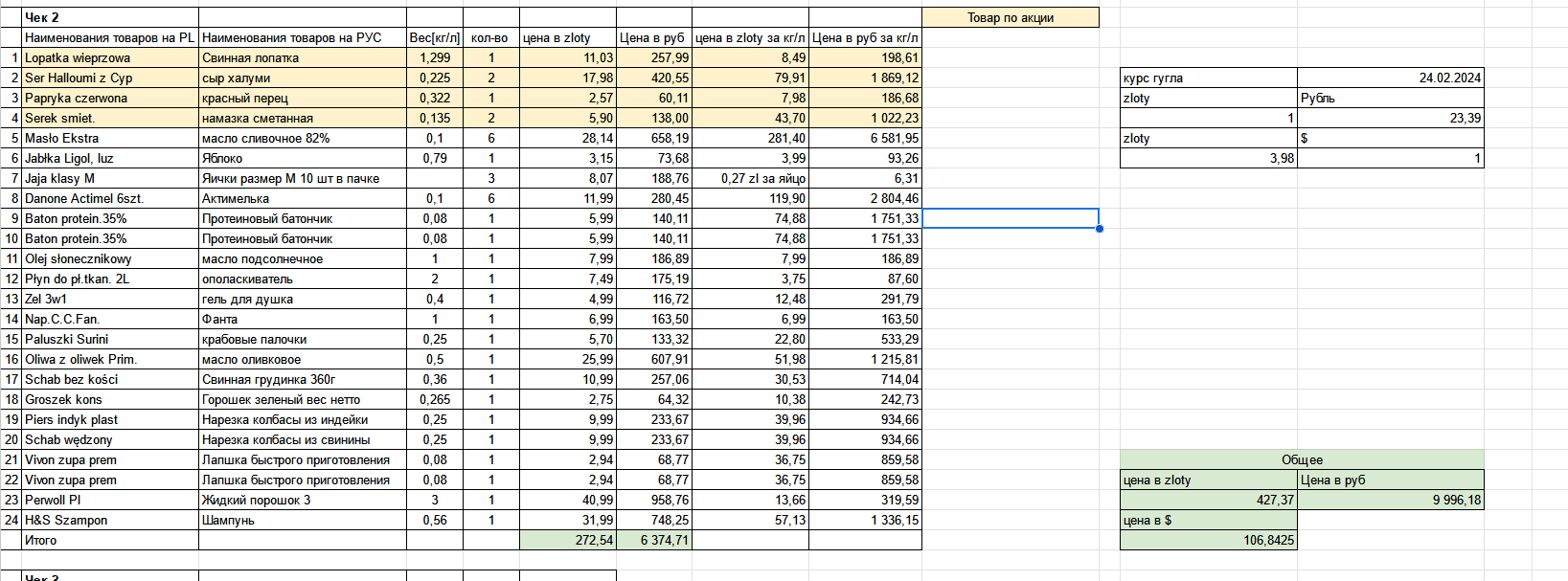Image resolution: width=1568 pixels, height=581 pixels.
Task: Click the "масло сливочное 82%" cell
Action: (302, 138)
